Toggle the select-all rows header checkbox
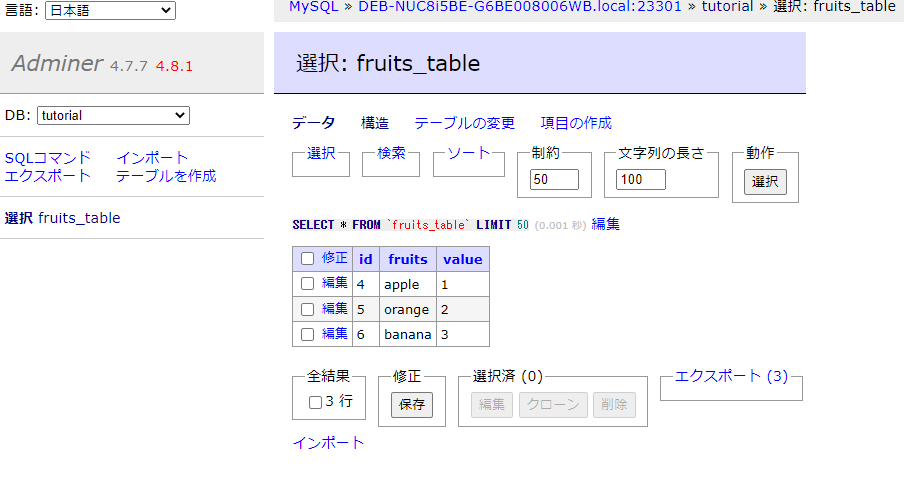Image resolution: width=904 pixels, height=497 pixels. (308, 259)
